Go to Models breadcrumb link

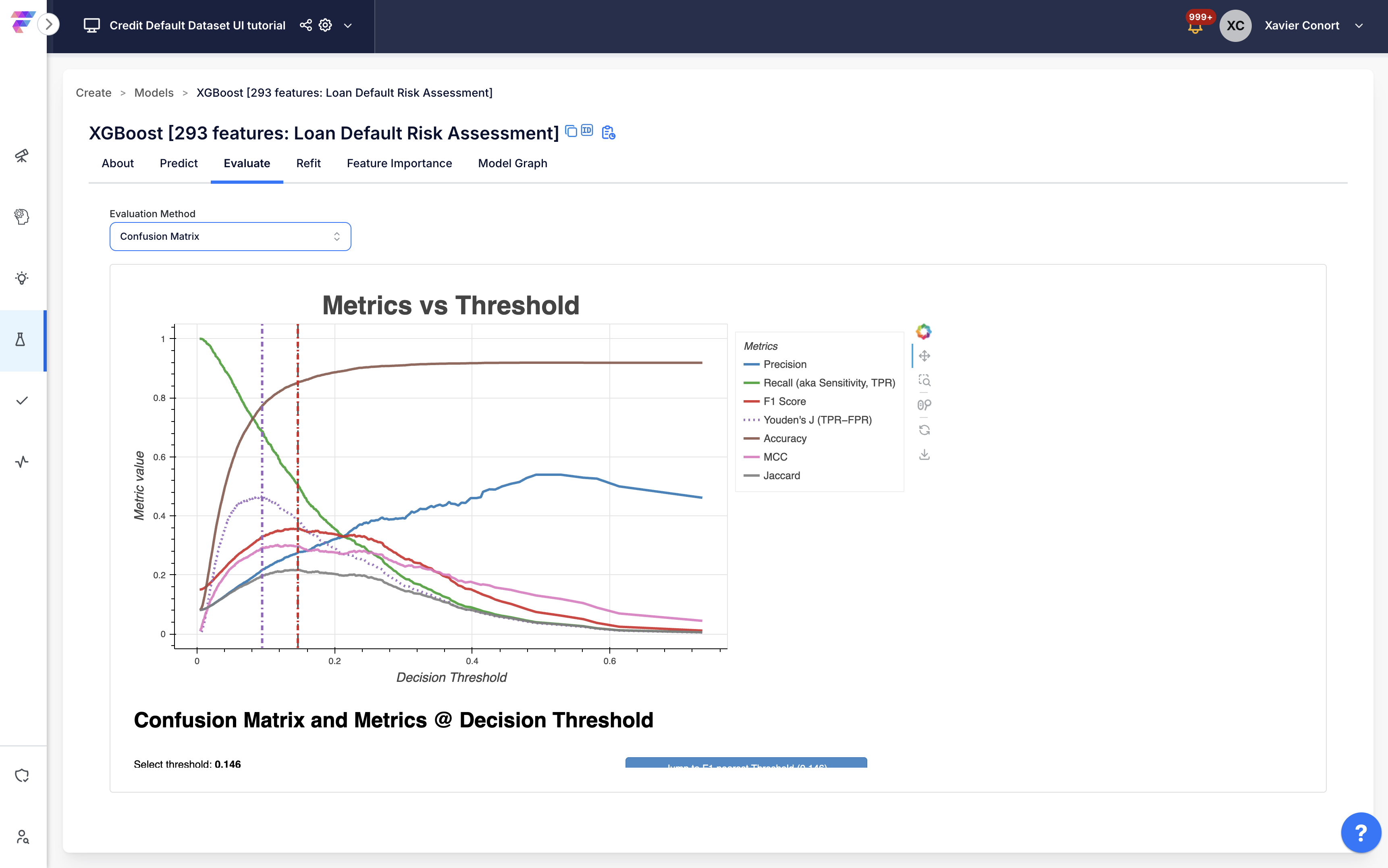[154, 93]
